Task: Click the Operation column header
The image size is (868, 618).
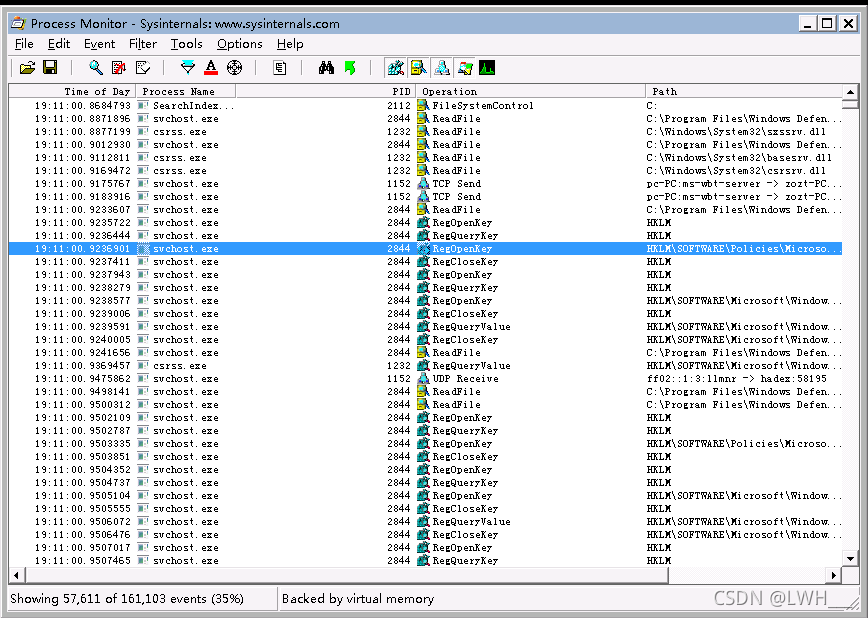Action: [x=530, y=91]
